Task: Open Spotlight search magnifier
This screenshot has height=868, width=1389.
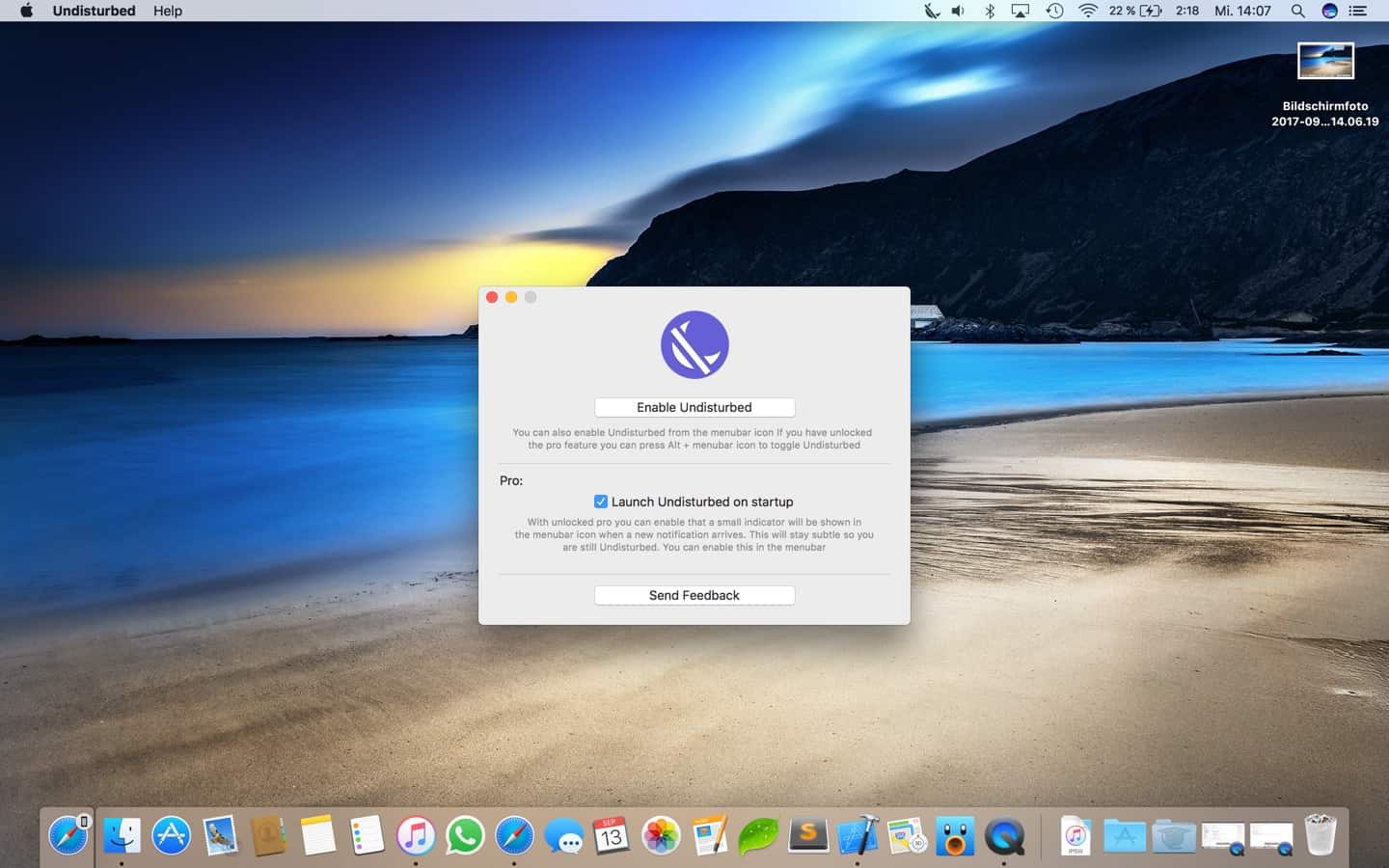Action: point(1297,11)
